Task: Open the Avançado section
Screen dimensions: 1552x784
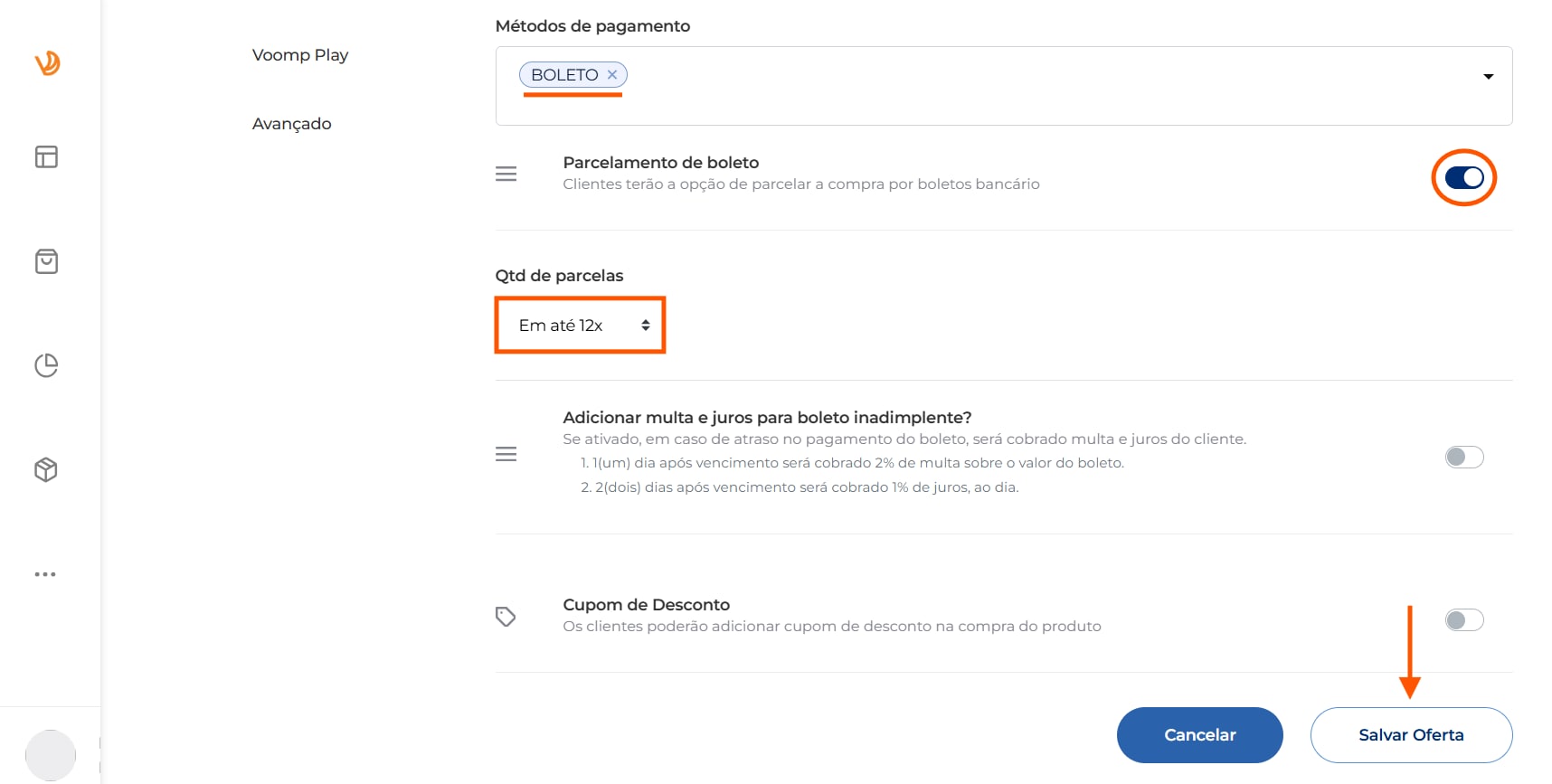Action: pyautogui.click(x=291, y=124)
